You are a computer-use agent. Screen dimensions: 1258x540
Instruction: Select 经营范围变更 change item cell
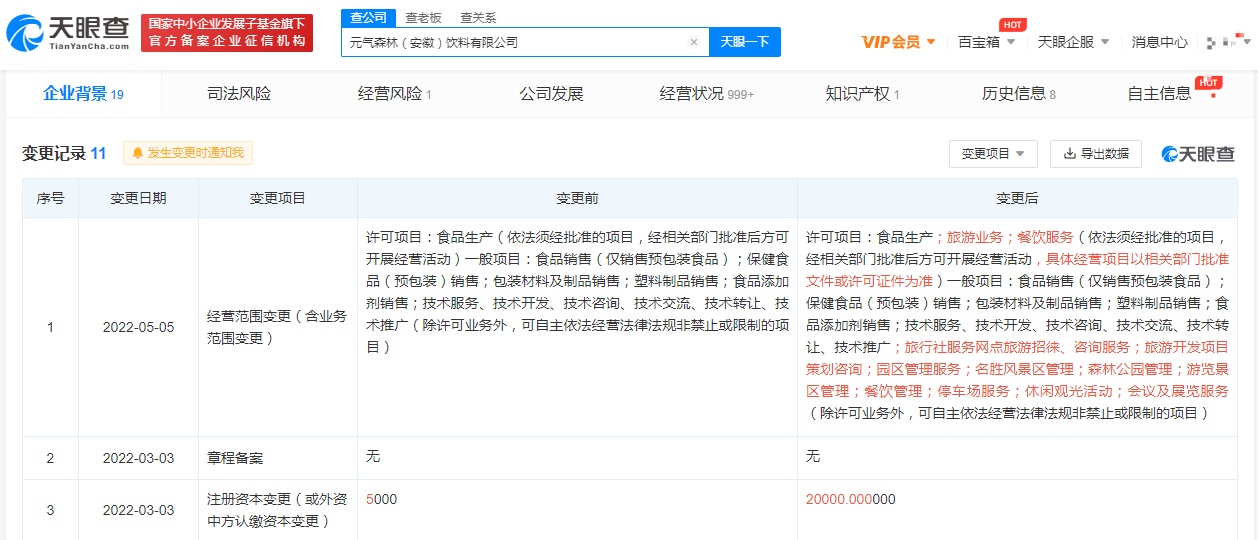coord(278,327)
